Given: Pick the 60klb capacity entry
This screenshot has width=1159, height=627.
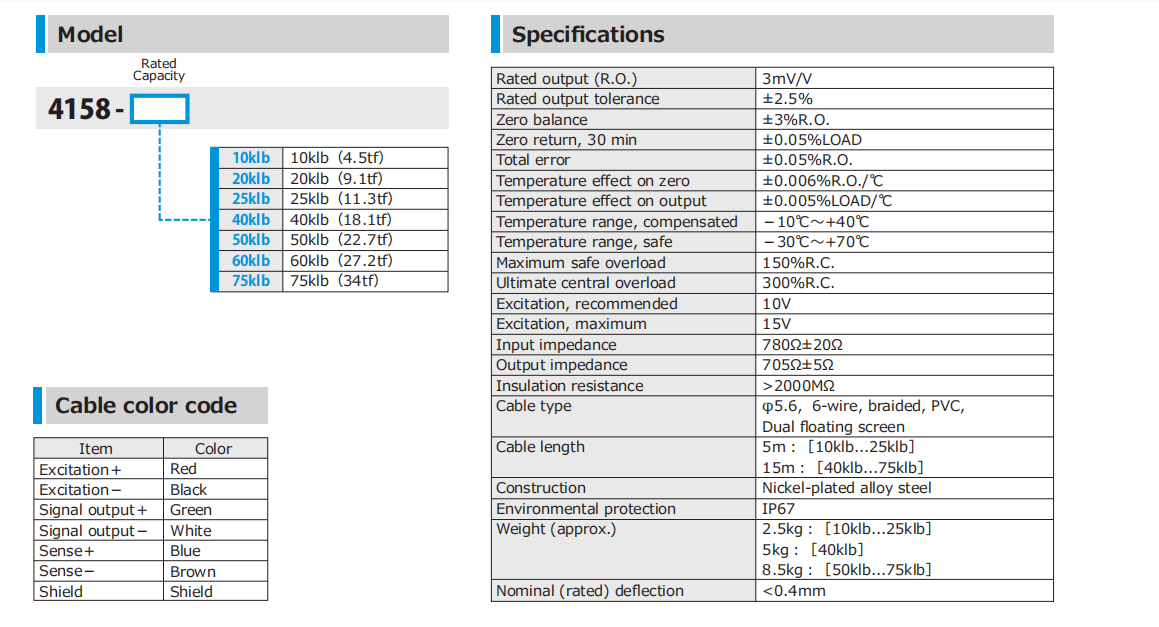Looking at the screenshot, I should tap(330, 260).
